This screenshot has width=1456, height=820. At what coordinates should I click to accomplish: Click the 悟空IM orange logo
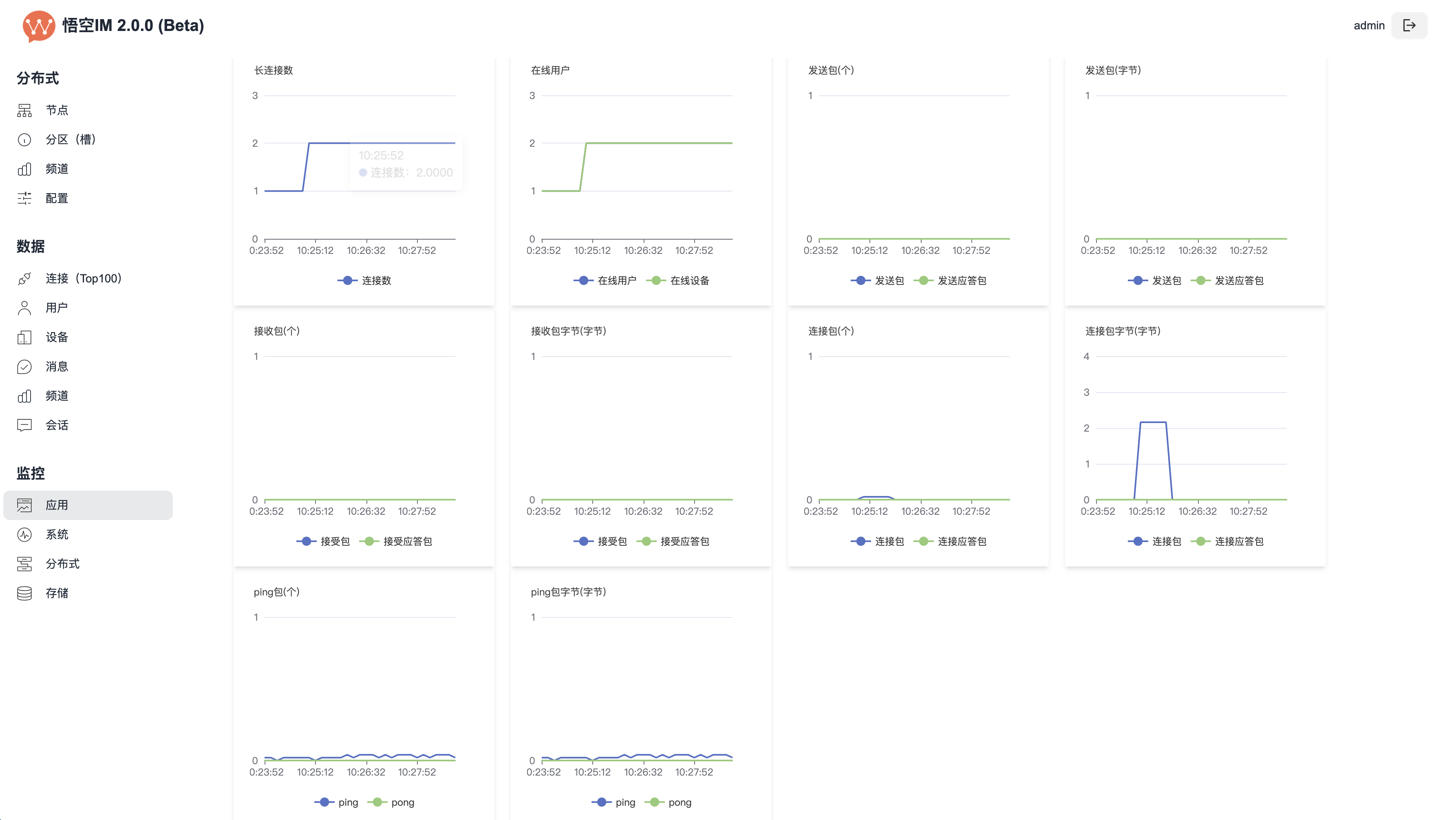38,26
